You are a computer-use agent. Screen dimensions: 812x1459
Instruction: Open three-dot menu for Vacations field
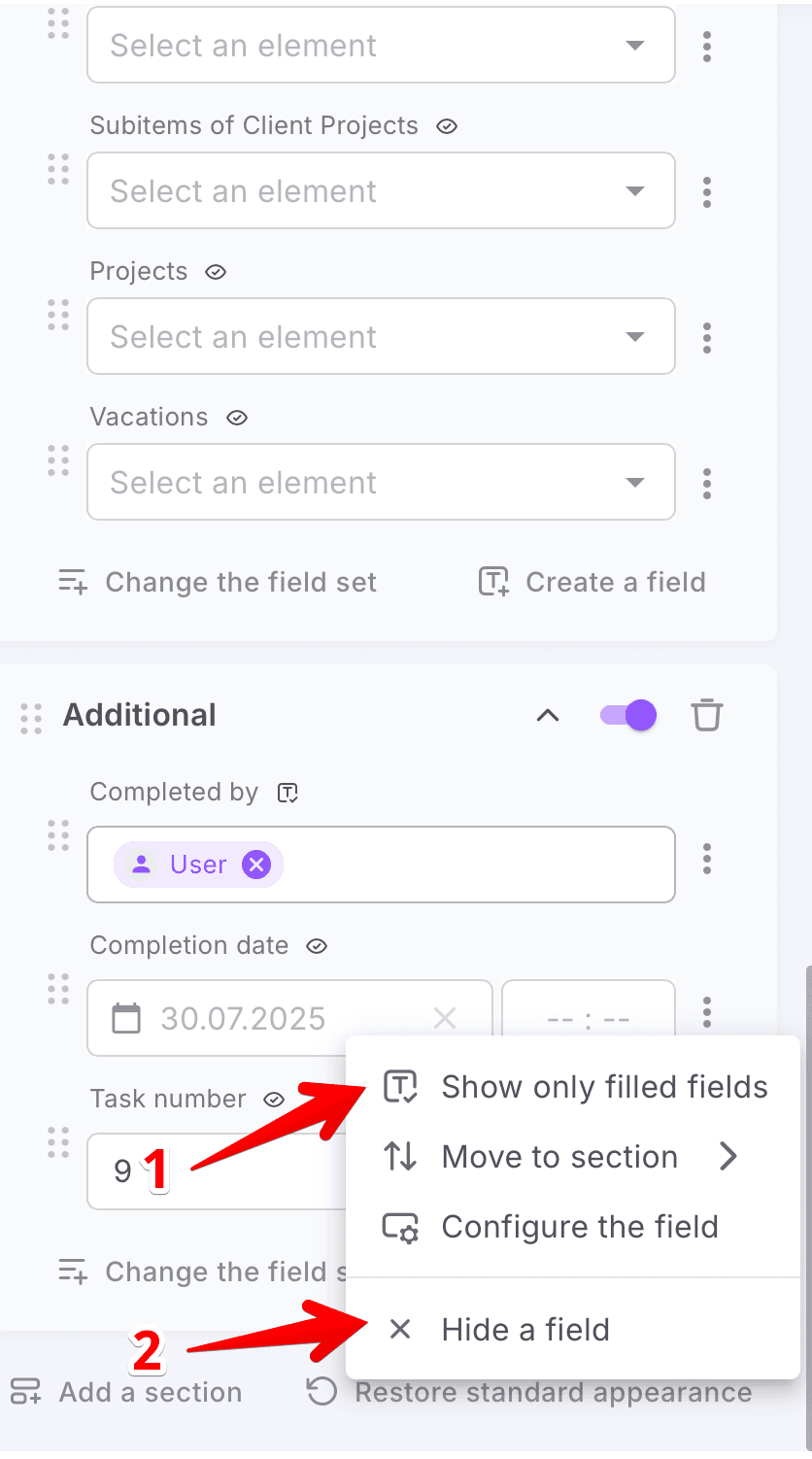point(706,483)
